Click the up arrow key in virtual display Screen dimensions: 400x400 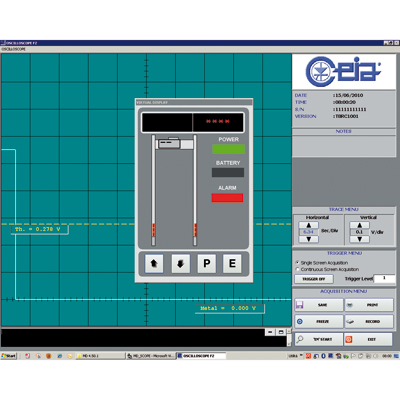(154, 264)
